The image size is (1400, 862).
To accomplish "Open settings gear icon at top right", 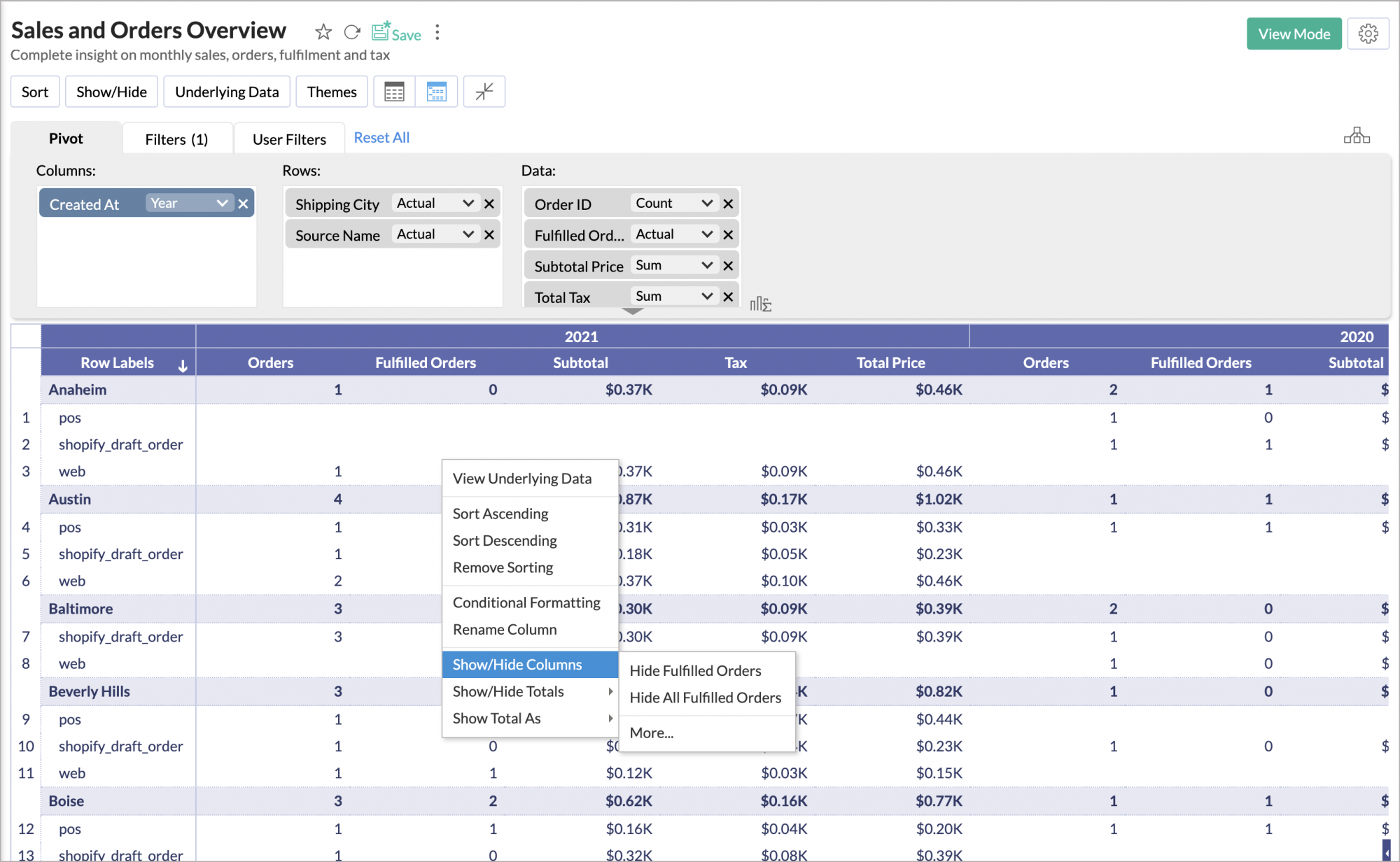I will 1368,34.
